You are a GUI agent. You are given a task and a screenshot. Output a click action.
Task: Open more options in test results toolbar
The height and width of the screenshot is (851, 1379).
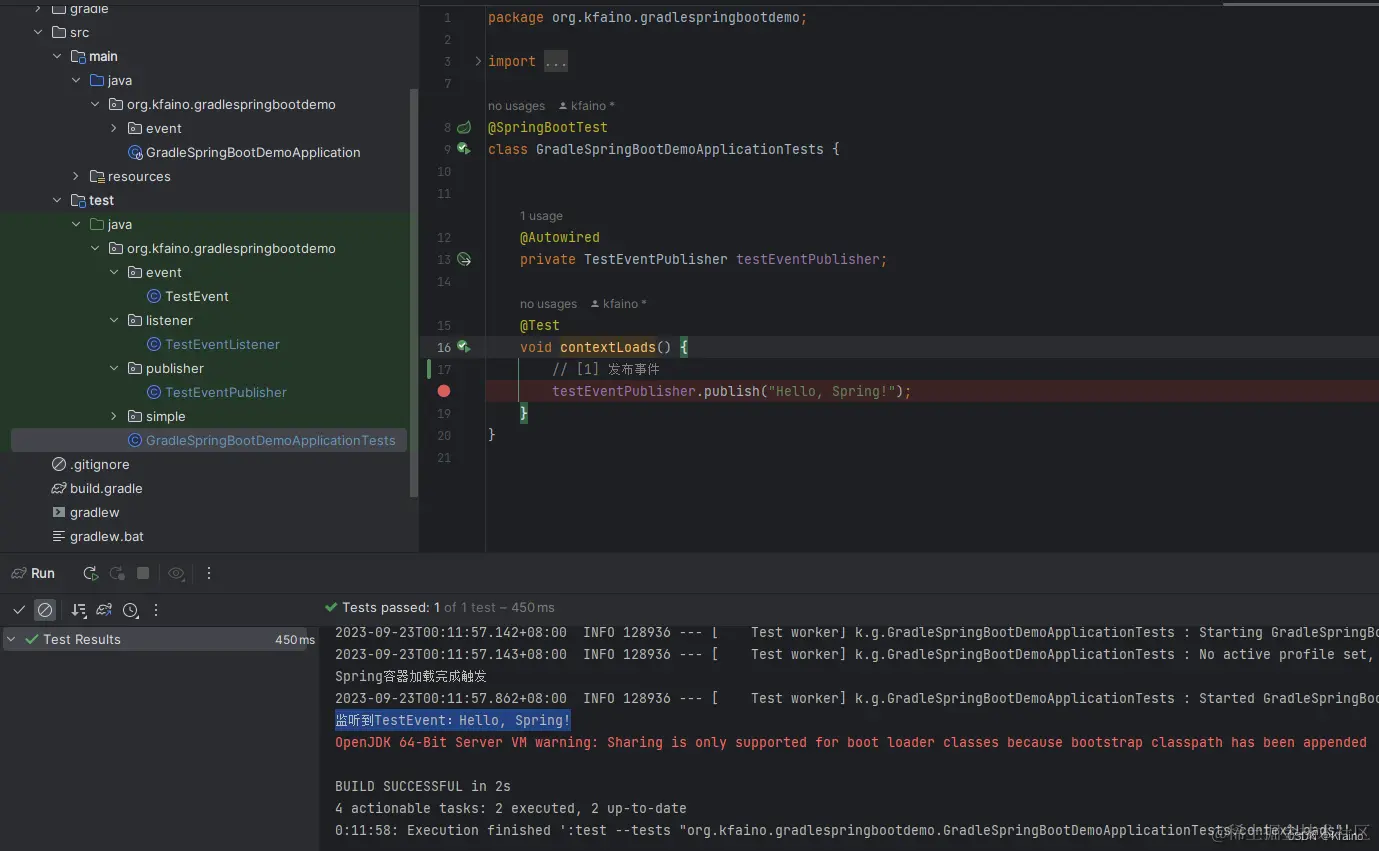(156, 610)
